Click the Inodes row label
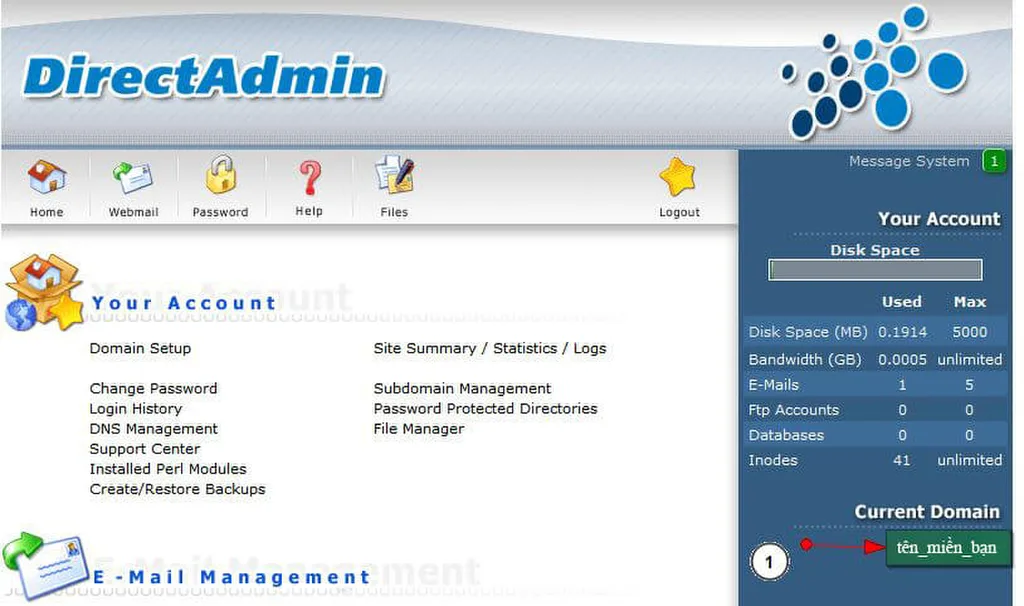 (773, 460)
